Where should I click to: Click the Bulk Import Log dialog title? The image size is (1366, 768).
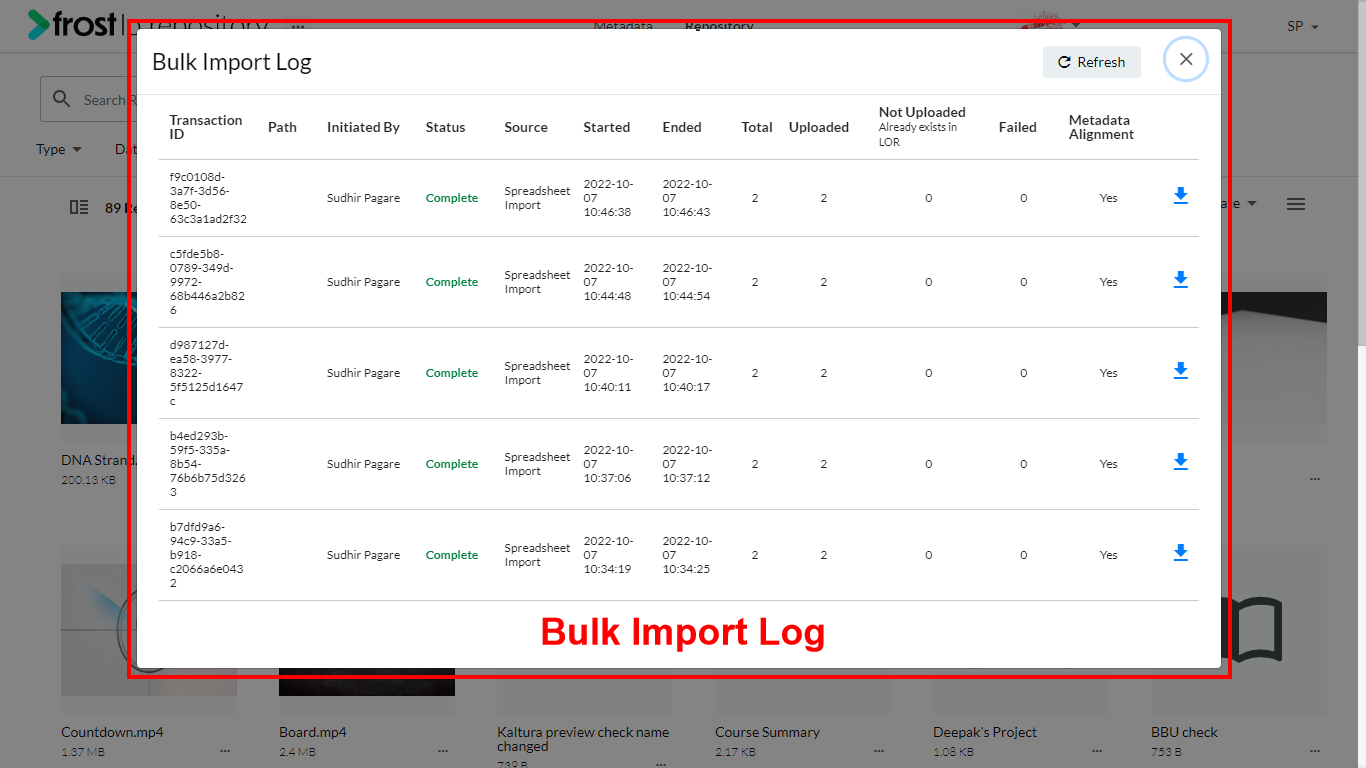[x=232, y=62]
